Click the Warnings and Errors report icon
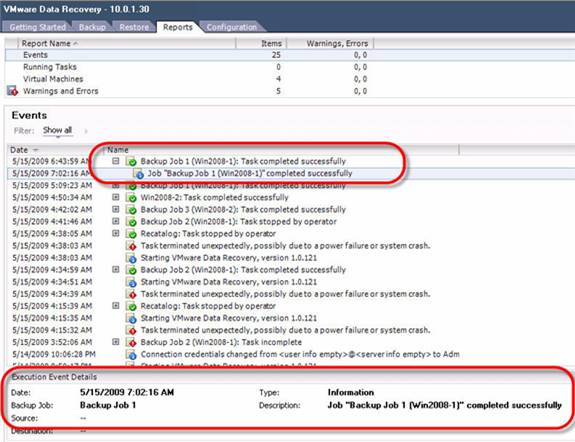 12,91
